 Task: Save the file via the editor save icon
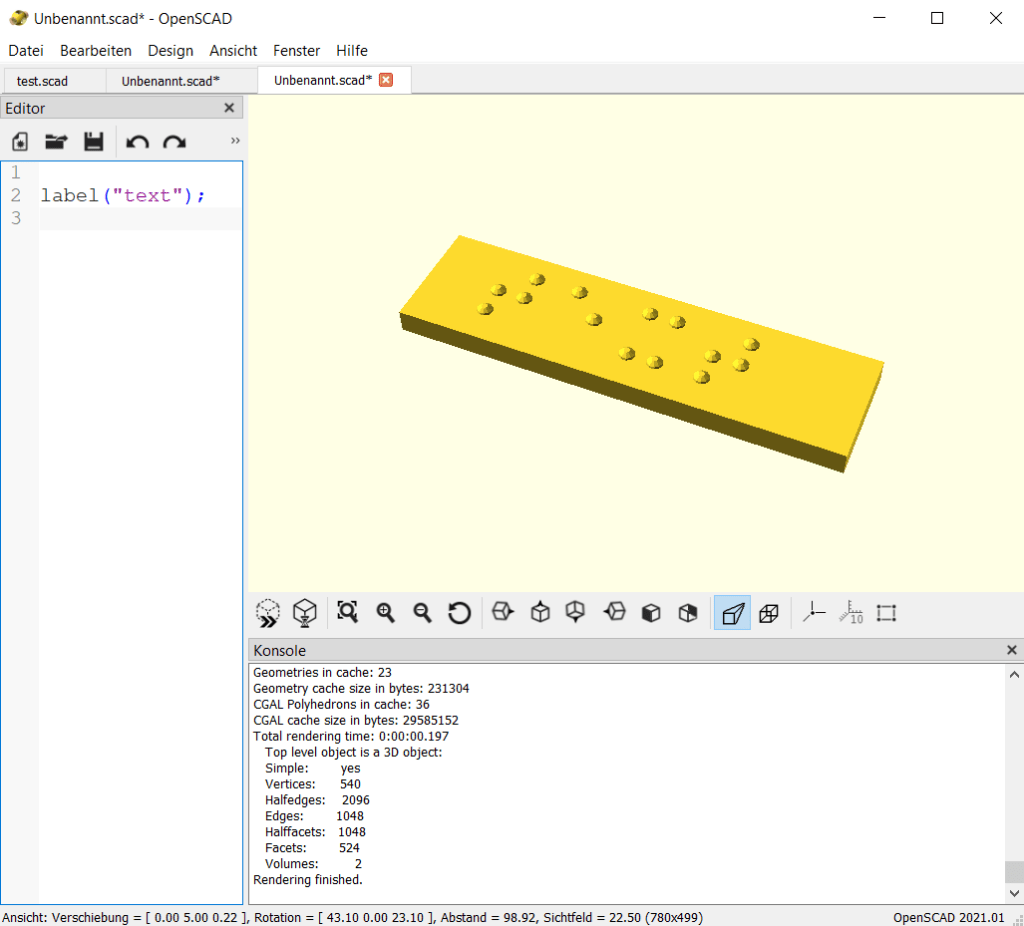click(x=93, y=141)
